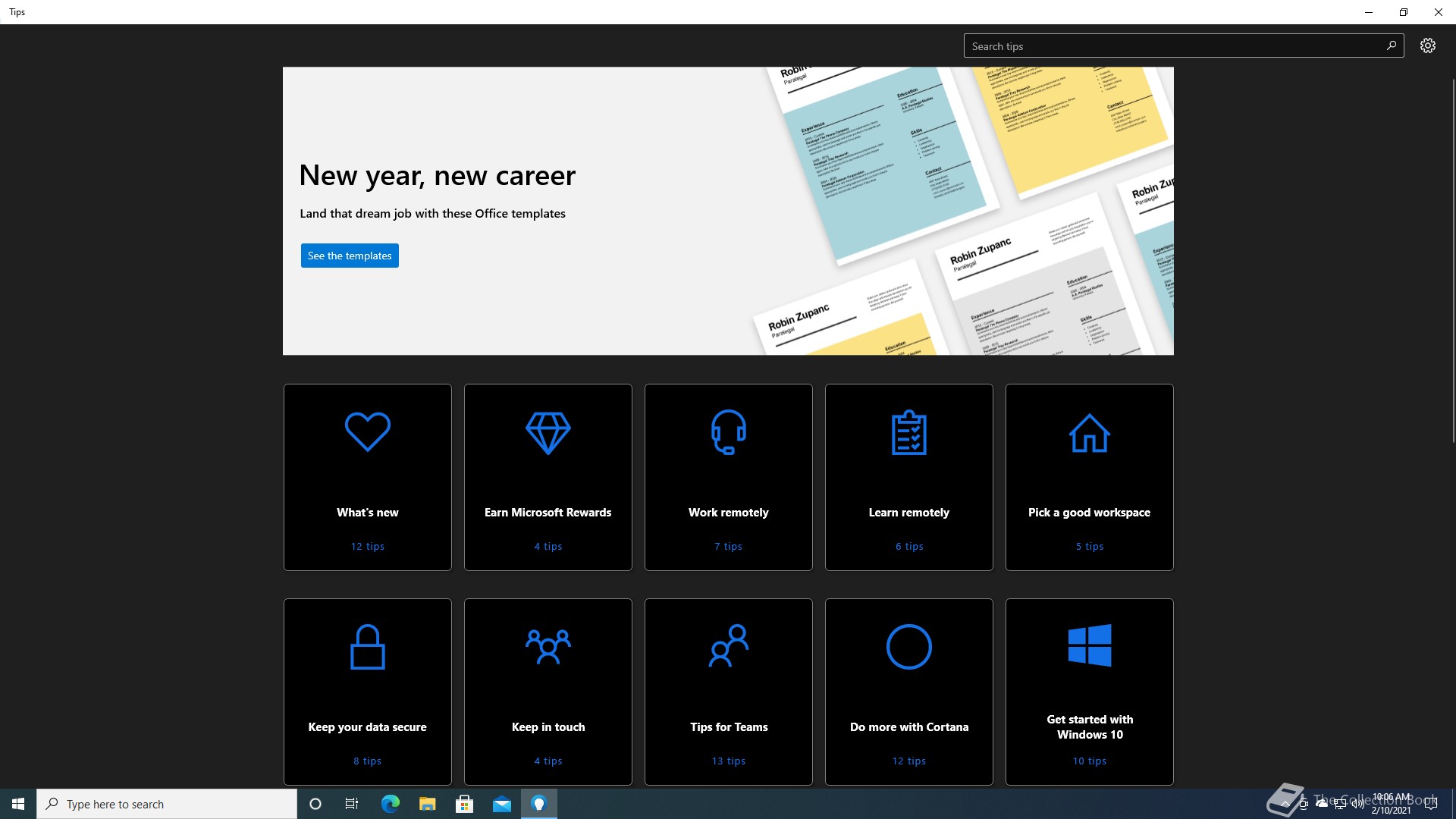Click the 5 tips link

coord(1090,547)
